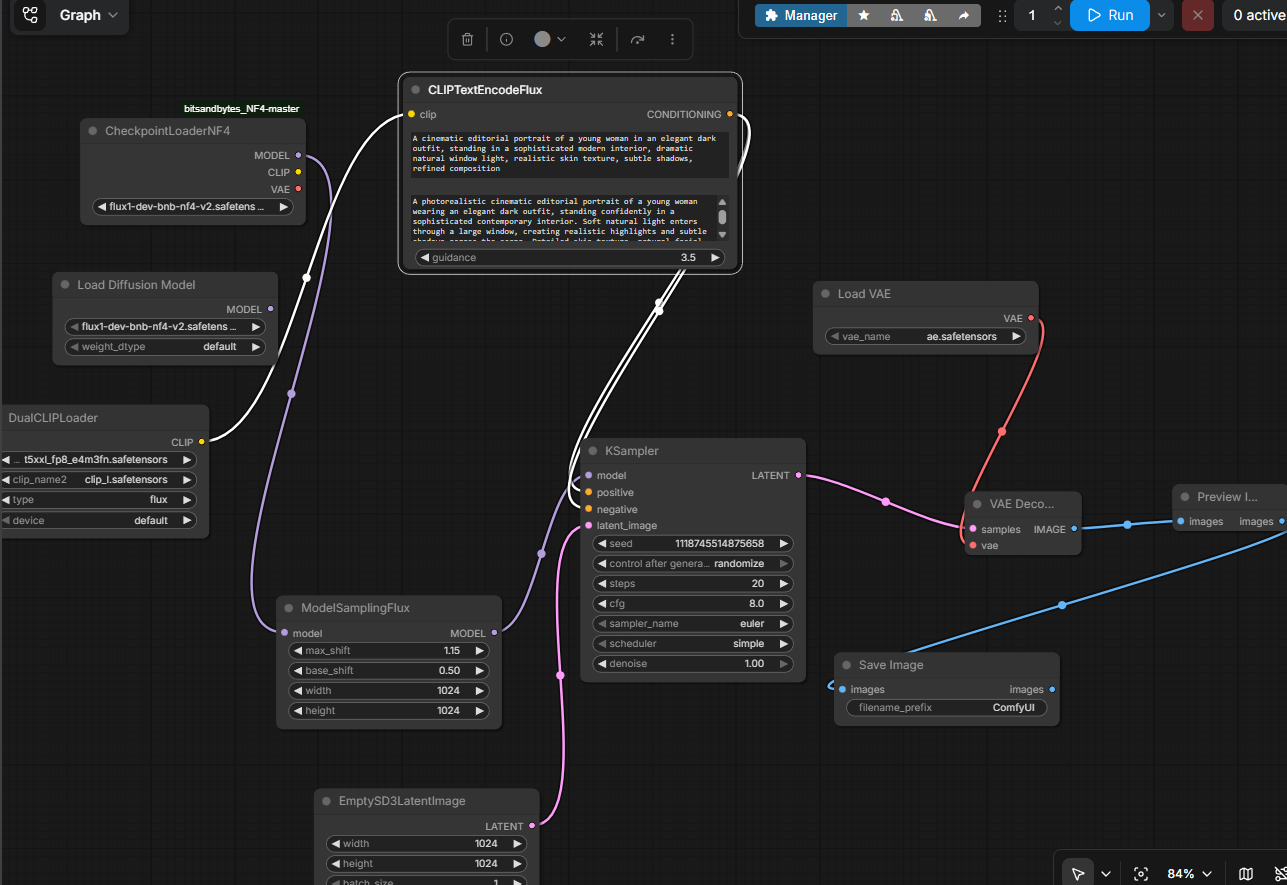Click the Run button

pyautogui.click(x=1110, y=15)
